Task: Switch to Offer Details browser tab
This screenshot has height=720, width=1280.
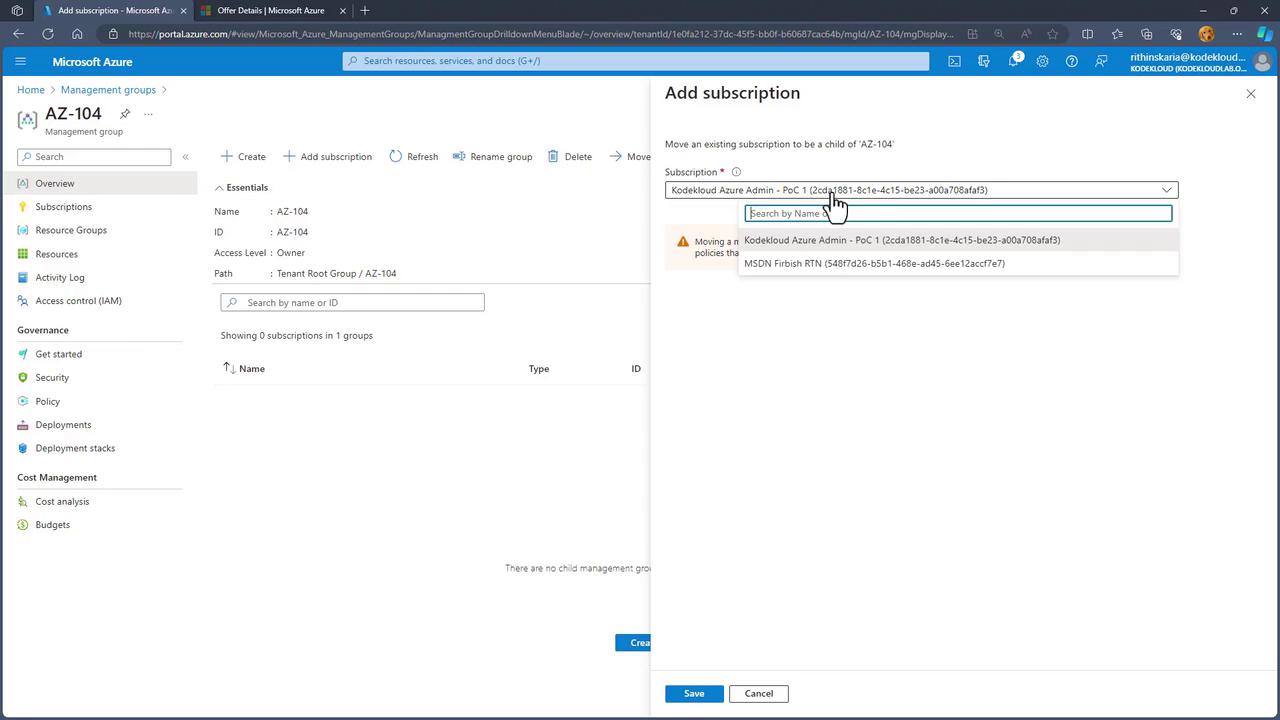Action: pyautogui.click(x=271, y=11)
